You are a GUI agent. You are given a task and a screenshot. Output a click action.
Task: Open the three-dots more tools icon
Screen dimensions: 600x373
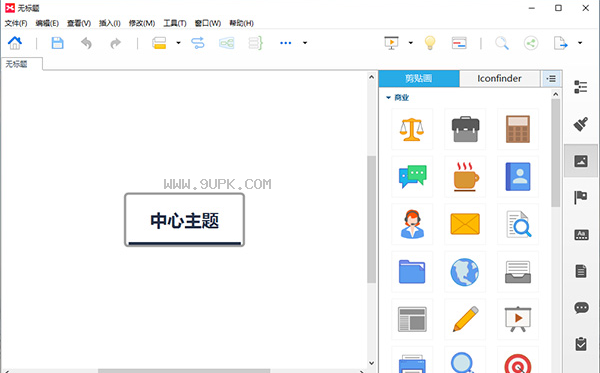pos(285,43)
